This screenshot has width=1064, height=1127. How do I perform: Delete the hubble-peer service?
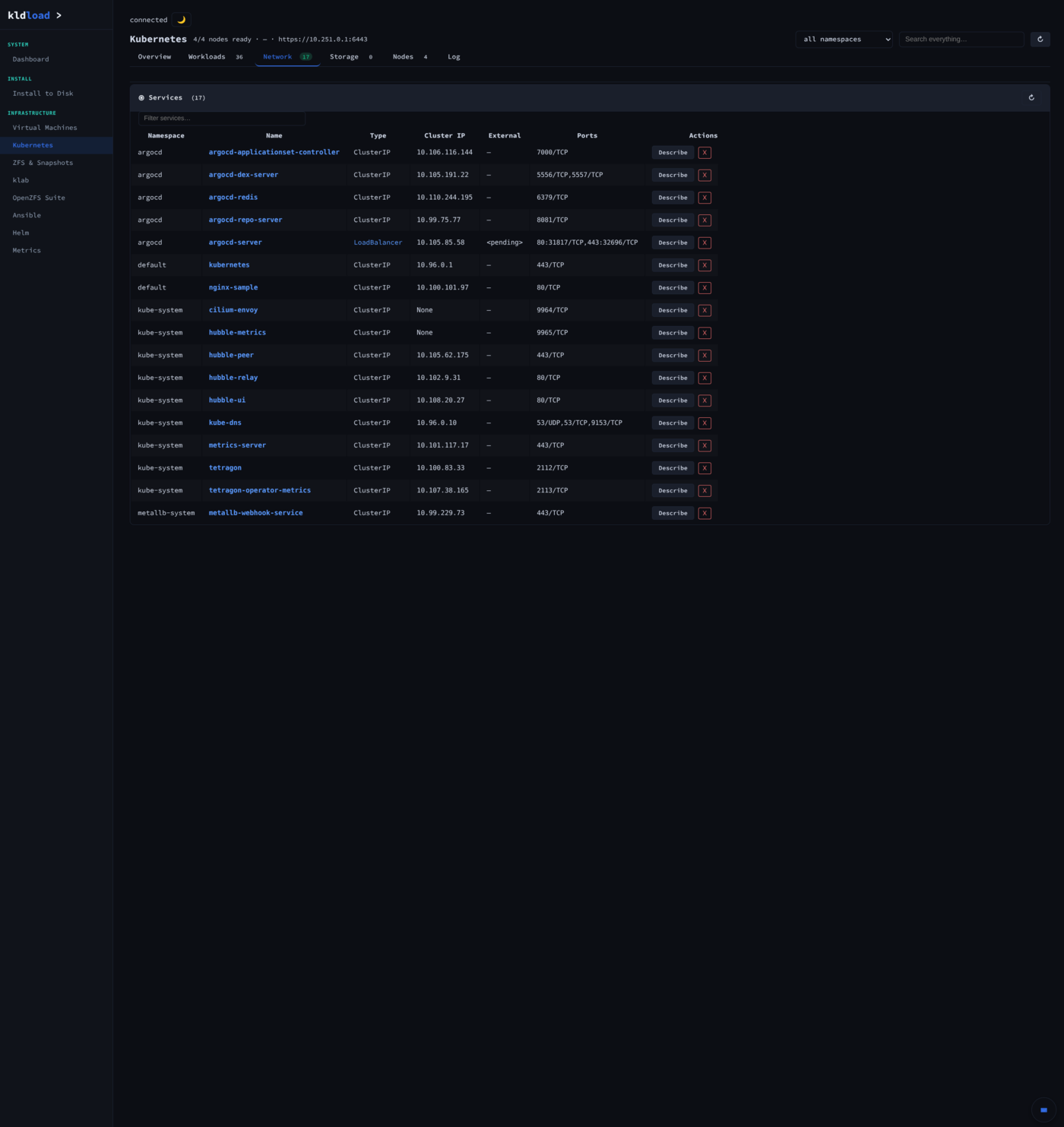click(705, 355)
